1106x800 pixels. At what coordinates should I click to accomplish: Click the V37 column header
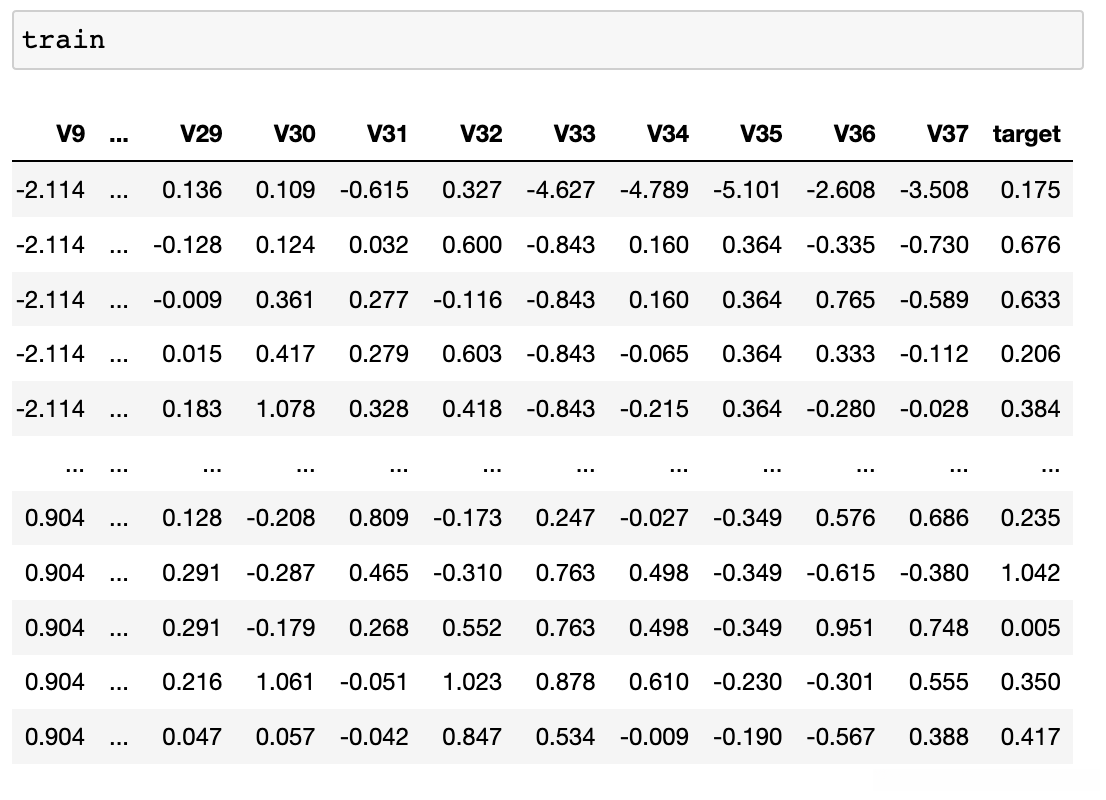[x=947, y=134]
